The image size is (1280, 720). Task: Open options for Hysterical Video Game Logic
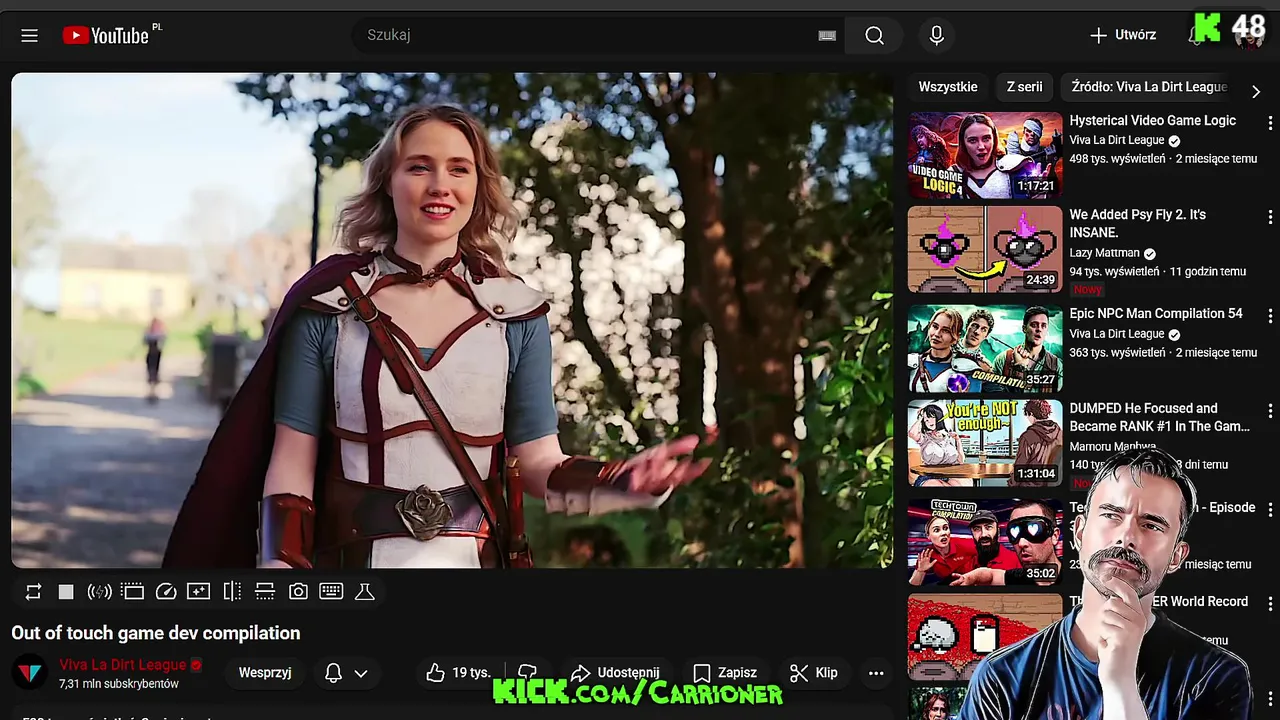point(1270,122)
